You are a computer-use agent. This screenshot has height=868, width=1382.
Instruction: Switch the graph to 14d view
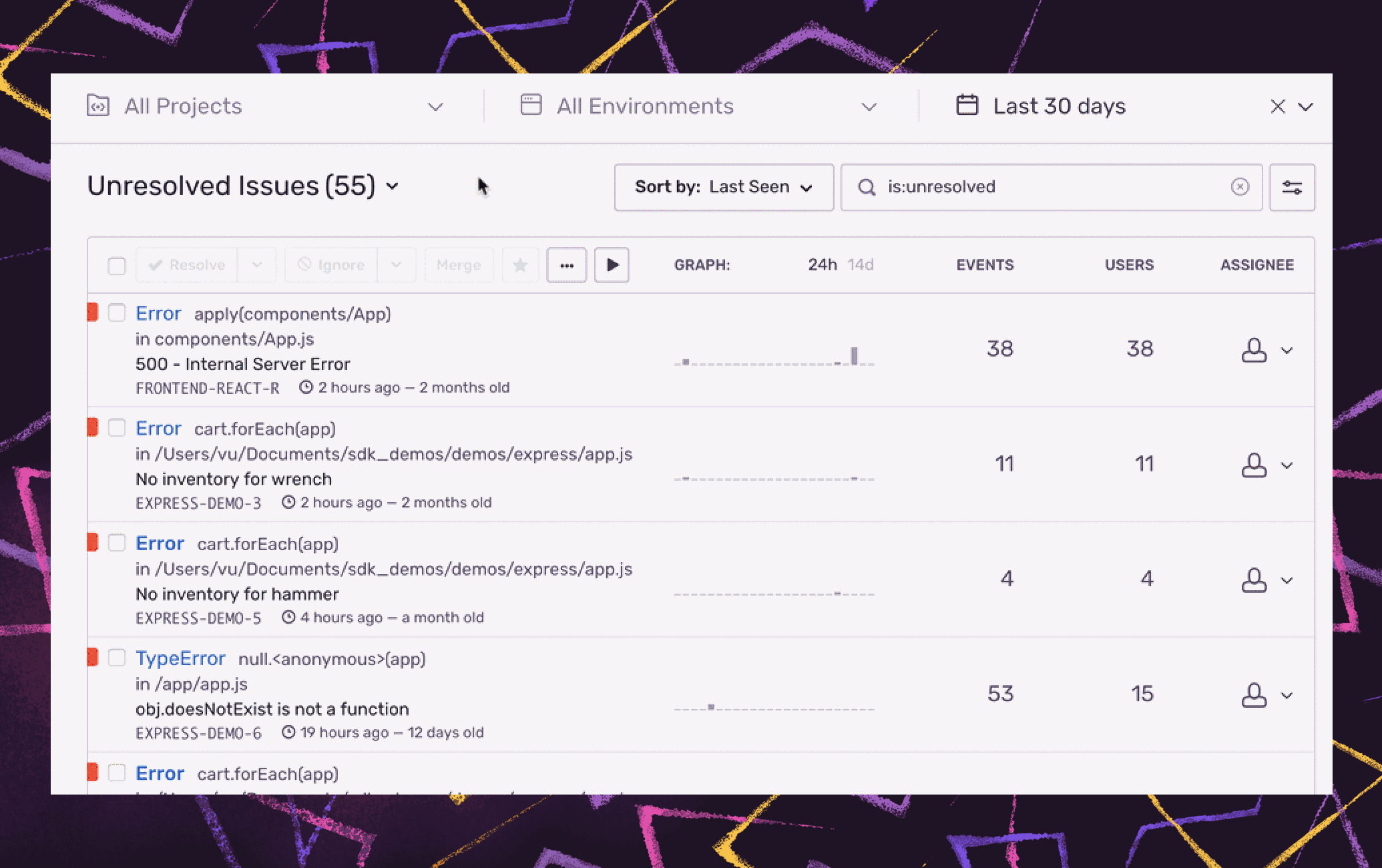(861, 265)
